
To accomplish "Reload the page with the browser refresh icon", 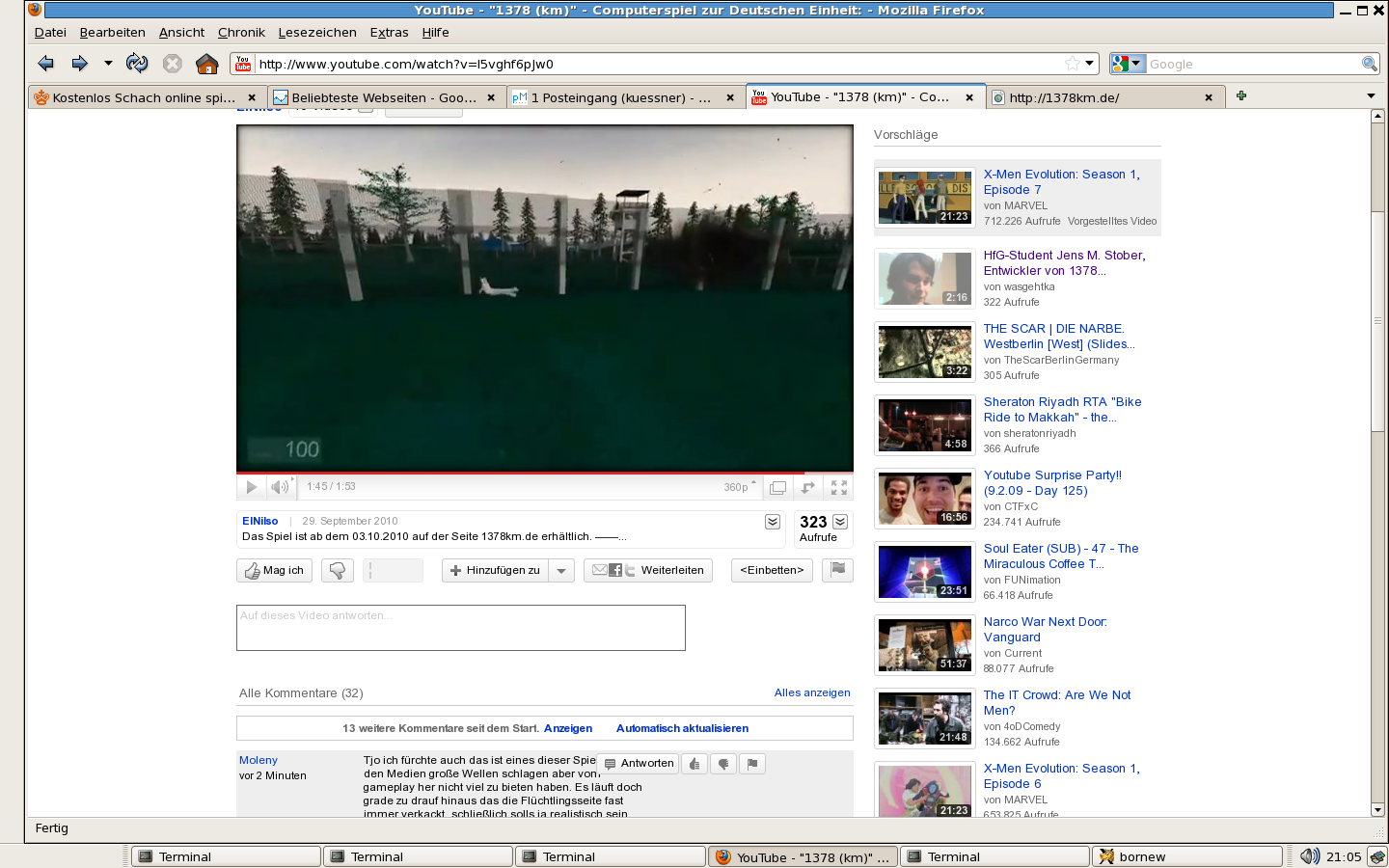I will pyautogui.click(x=137, y=64).
